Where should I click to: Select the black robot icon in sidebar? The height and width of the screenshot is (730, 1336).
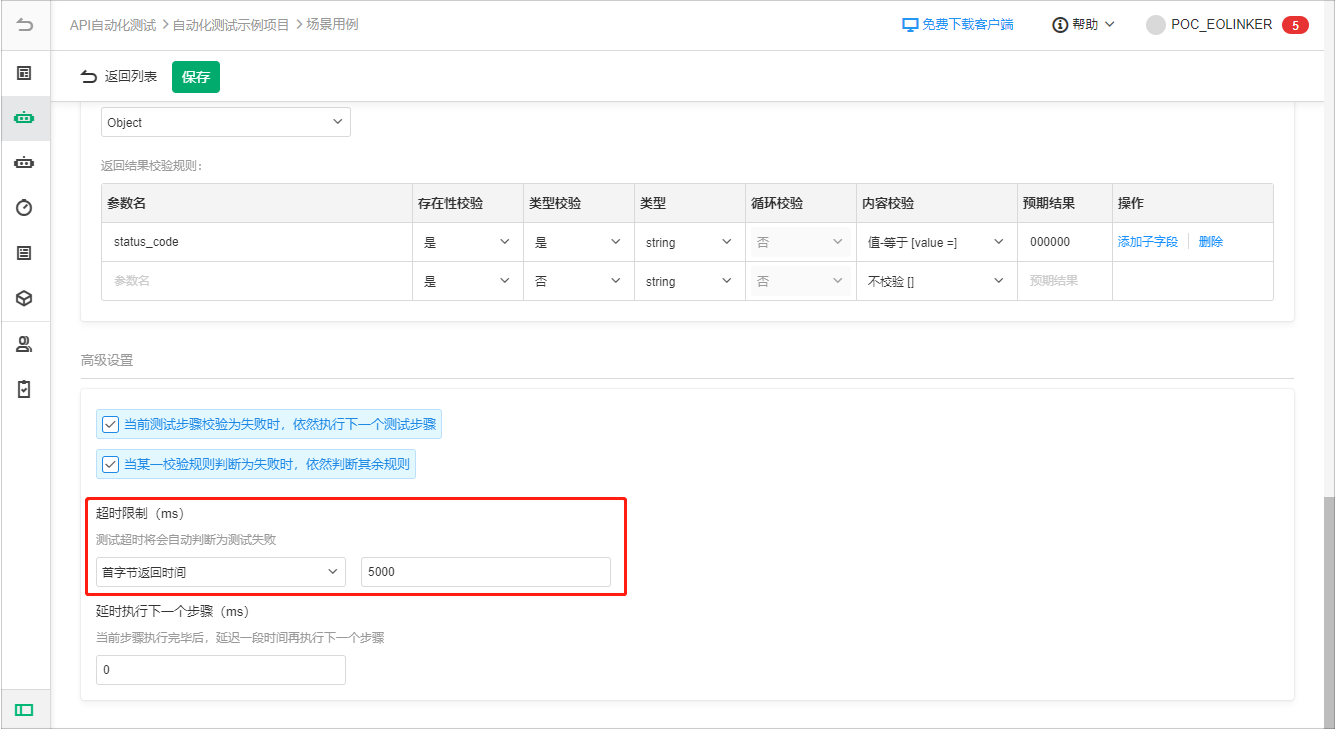tap(25, 162)
